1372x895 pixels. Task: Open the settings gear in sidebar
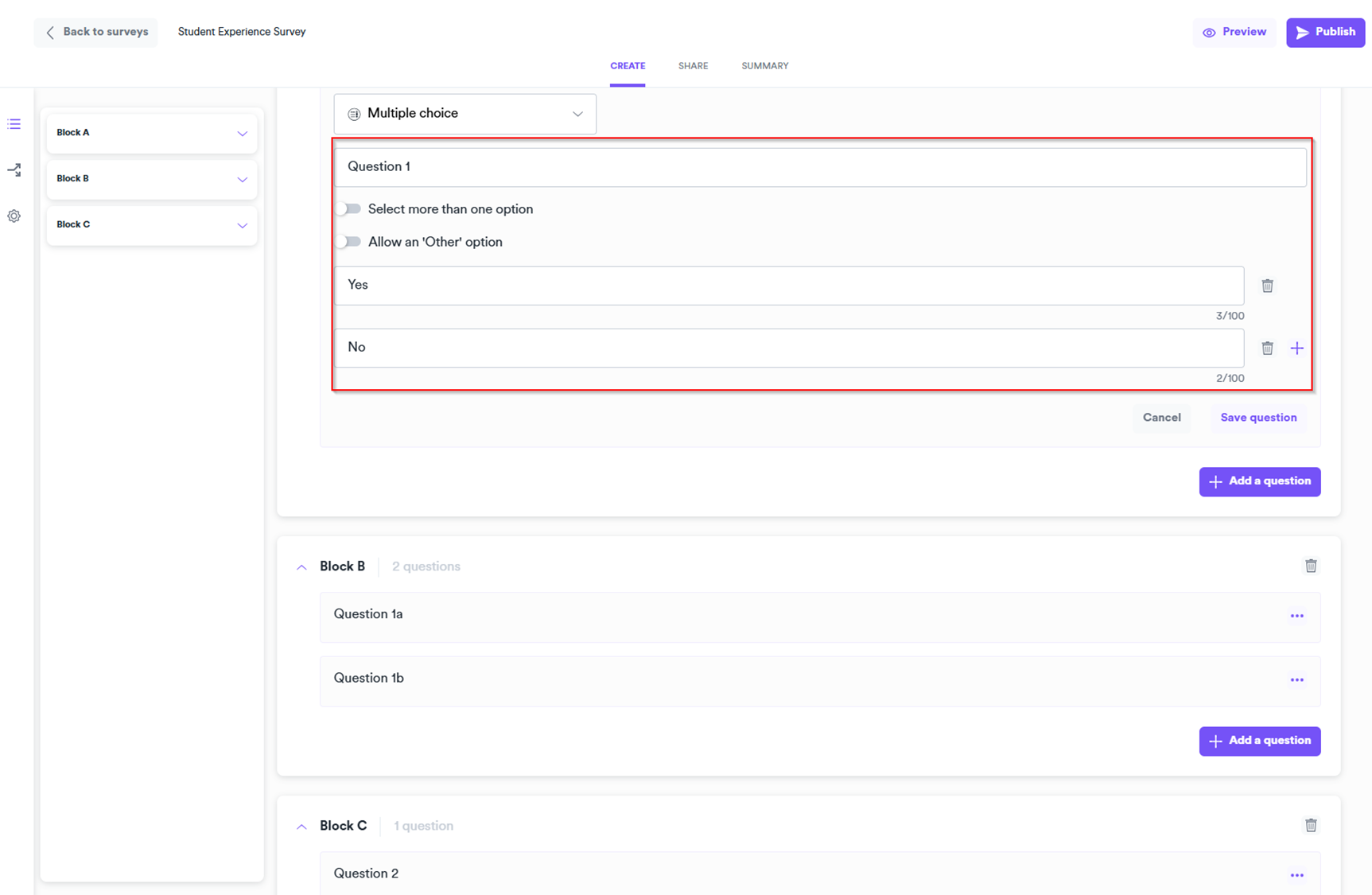coord(14,216)
